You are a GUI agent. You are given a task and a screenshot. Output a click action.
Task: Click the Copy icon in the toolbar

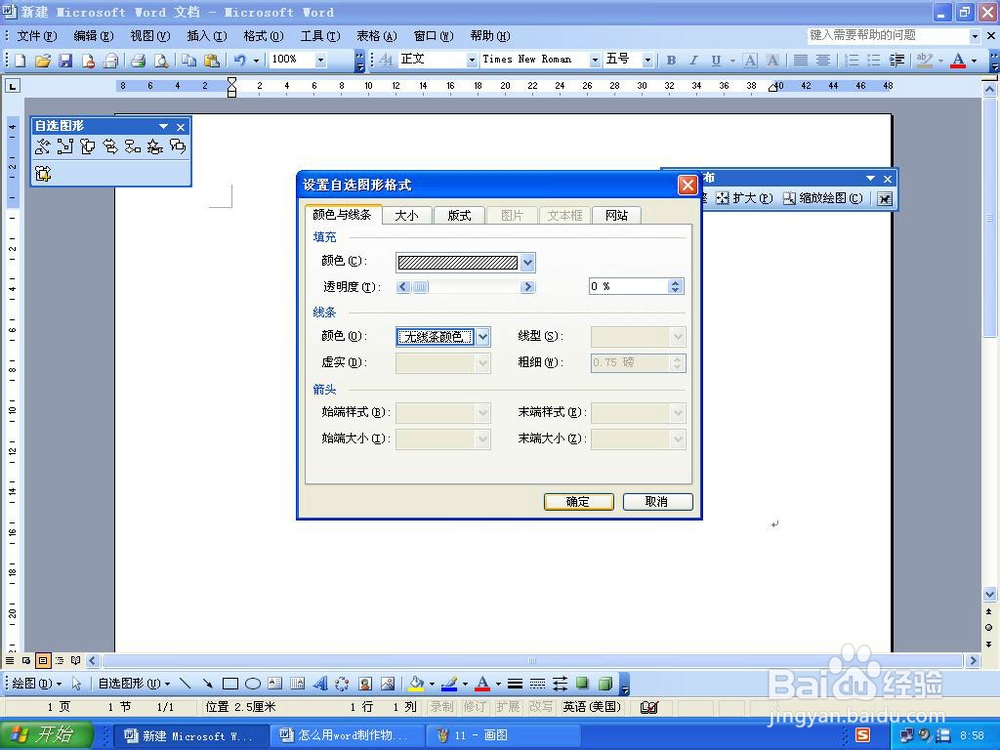pos(189,60)
